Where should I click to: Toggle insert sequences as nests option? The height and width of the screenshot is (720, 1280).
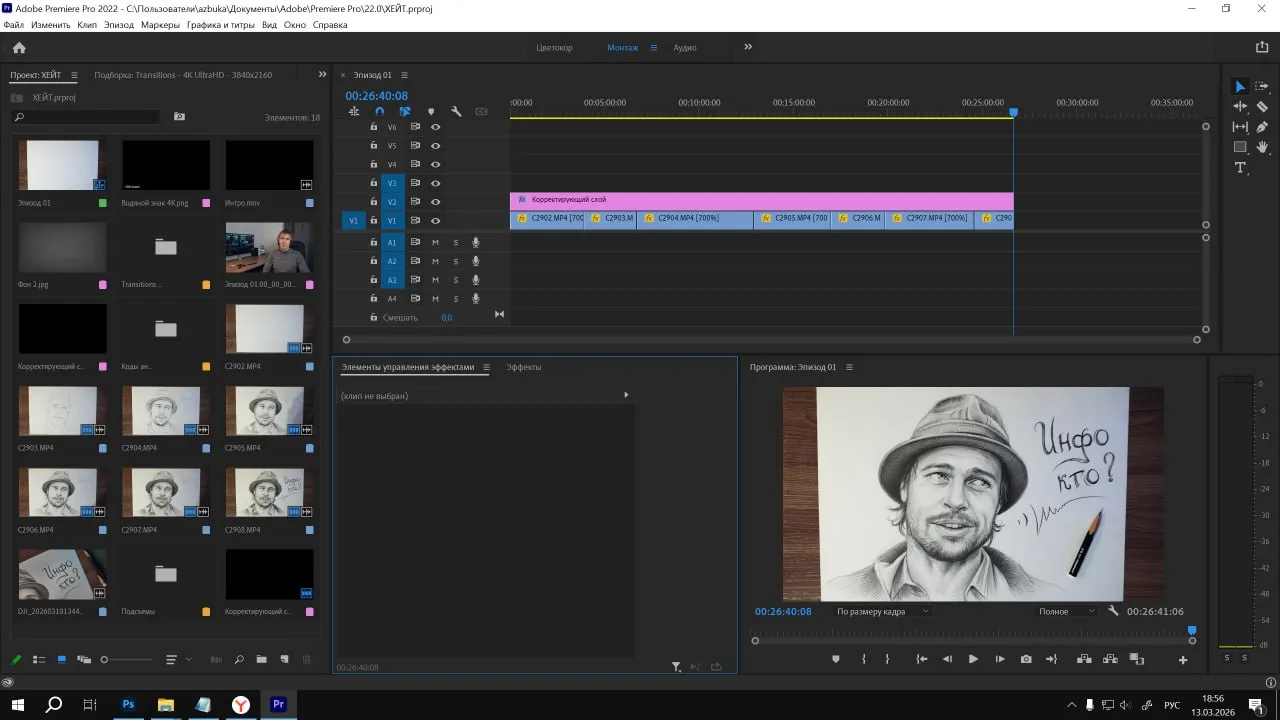pos(354,112)
